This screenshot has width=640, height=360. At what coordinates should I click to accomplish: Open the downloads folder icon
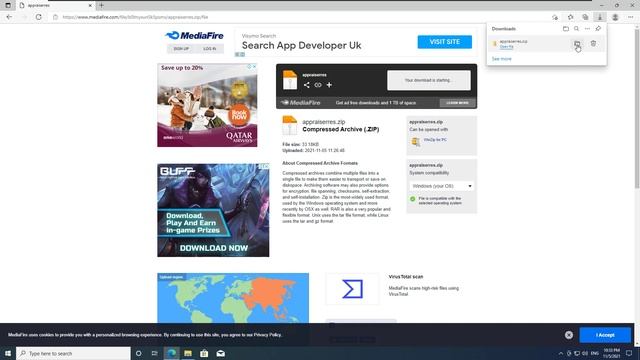[x=566, y=29]
